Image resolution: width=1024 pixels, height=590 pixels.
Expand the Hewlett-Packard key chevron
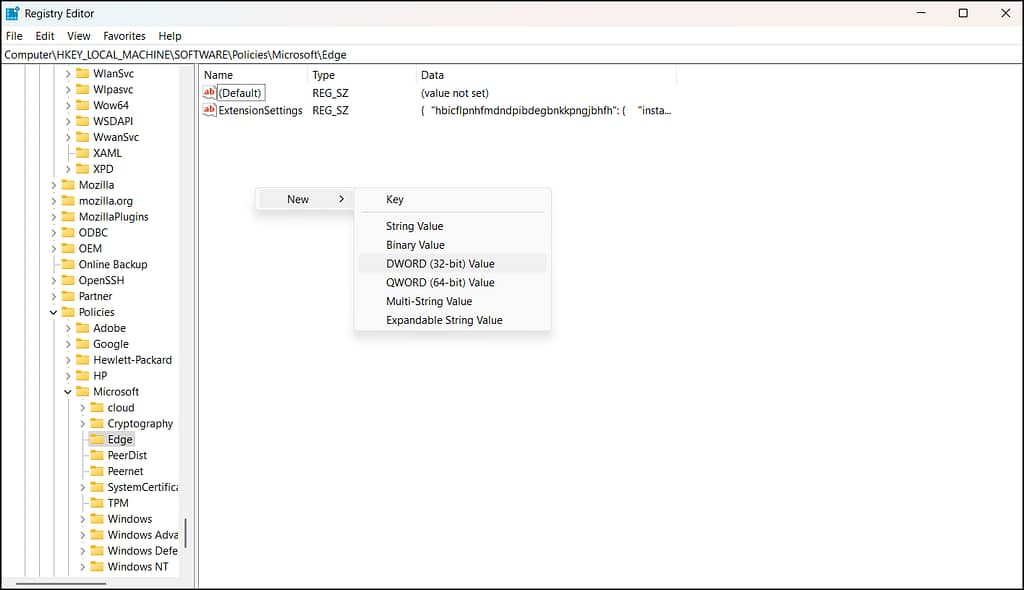tap(68, 360)
